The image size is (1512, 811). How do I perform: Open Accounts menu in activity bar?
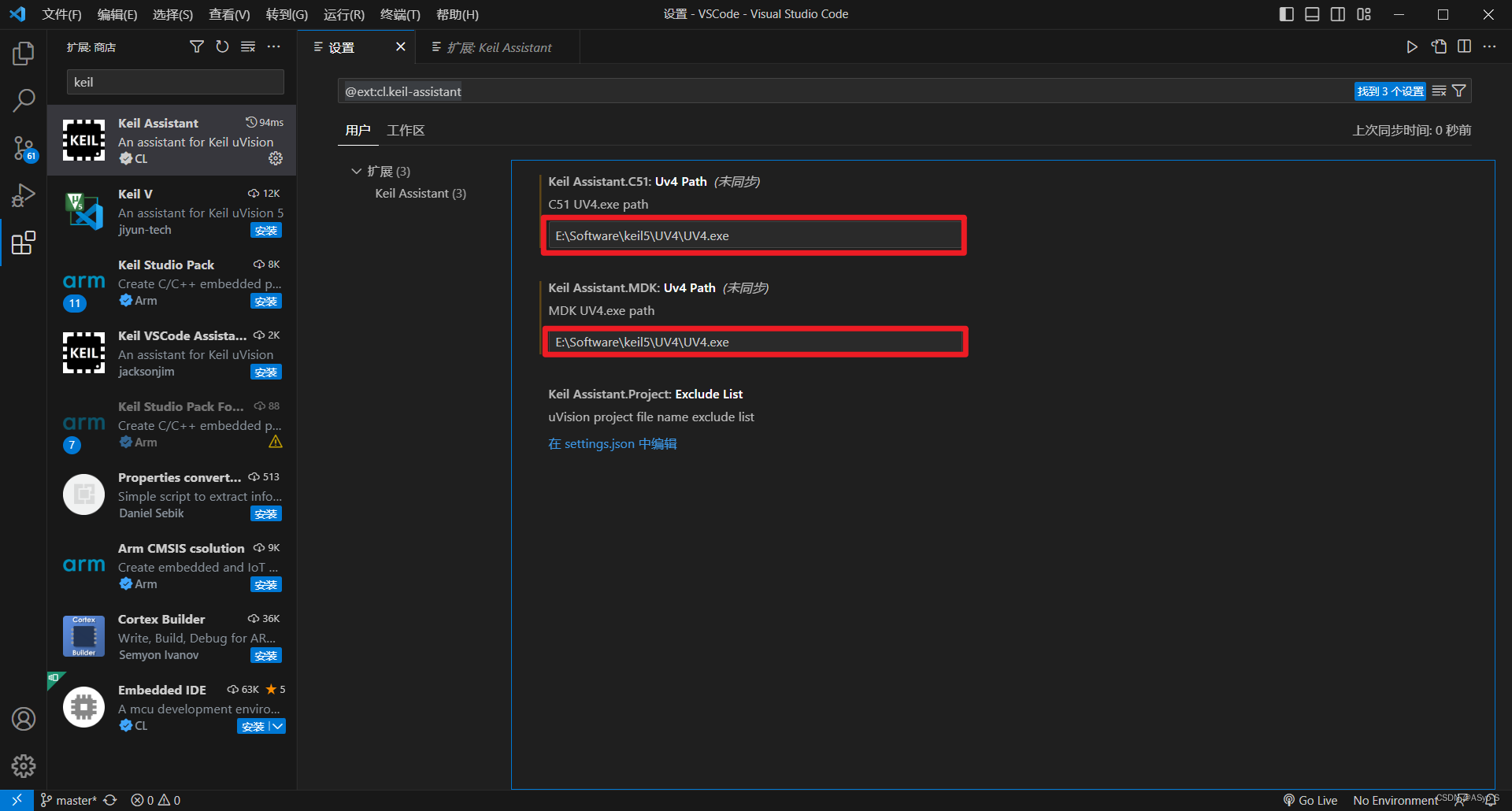coord(24,719)
